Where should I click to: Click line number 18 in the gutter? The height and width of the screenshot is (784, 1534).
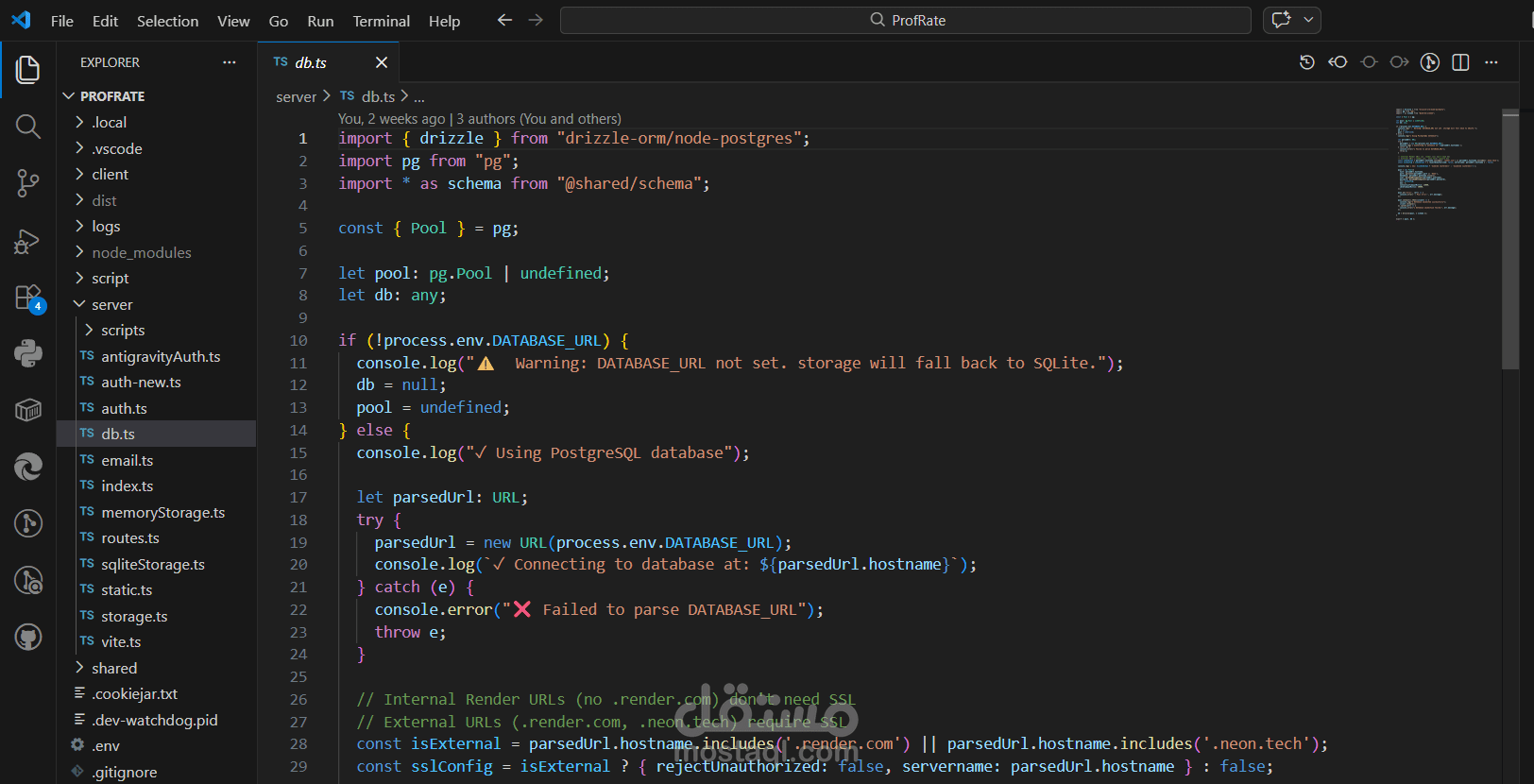[298, 520]
